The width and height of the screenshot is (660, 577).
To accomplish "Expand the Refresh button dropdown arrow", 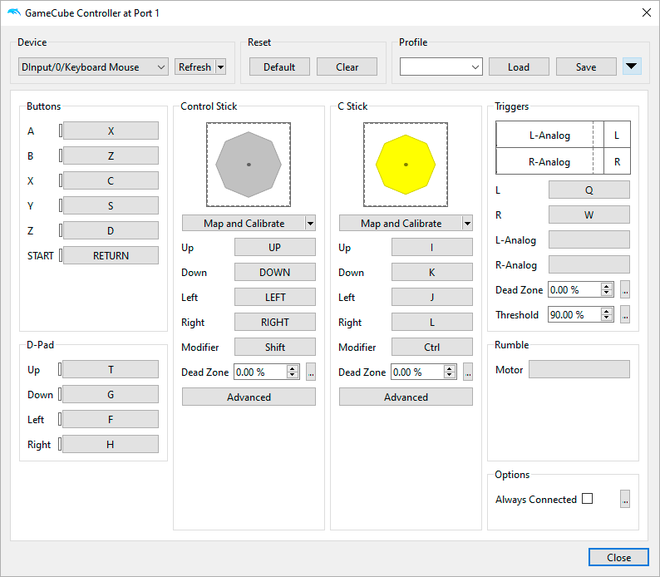I will click(221, 67).
